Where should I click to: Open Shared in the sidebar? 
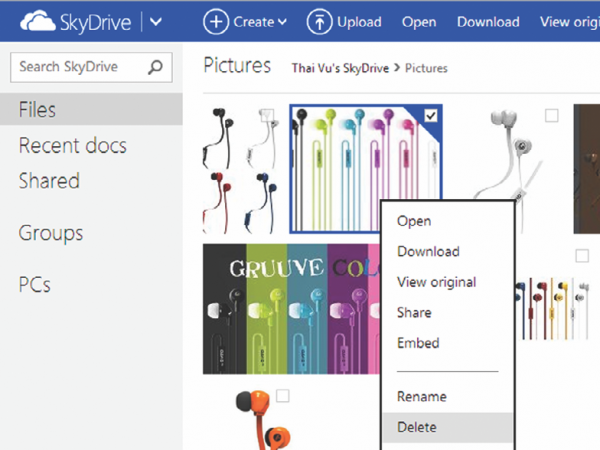(x=49, y=181)
